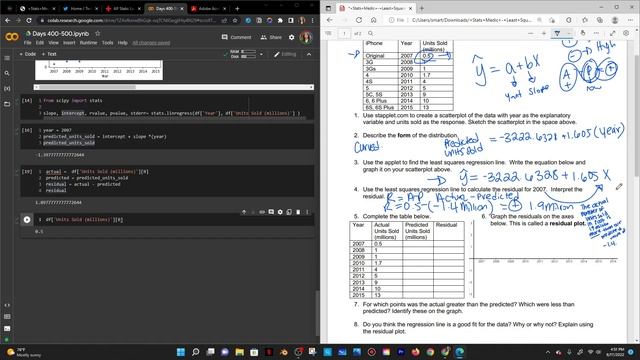Open the command palette icon in Colab sidebar
Image resolution: width=640 pixels, height=360 pixels.
click(7, 317)
